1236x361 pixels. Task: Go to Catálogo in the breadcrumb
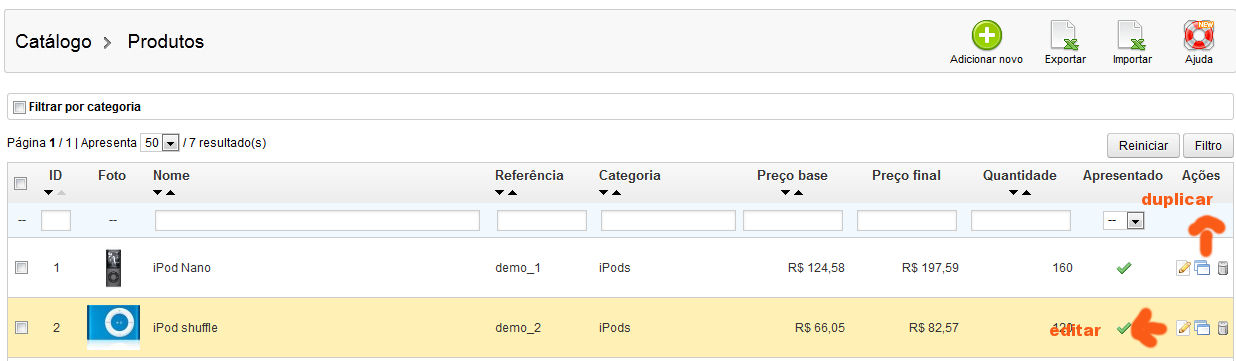(x=53, y=42)
